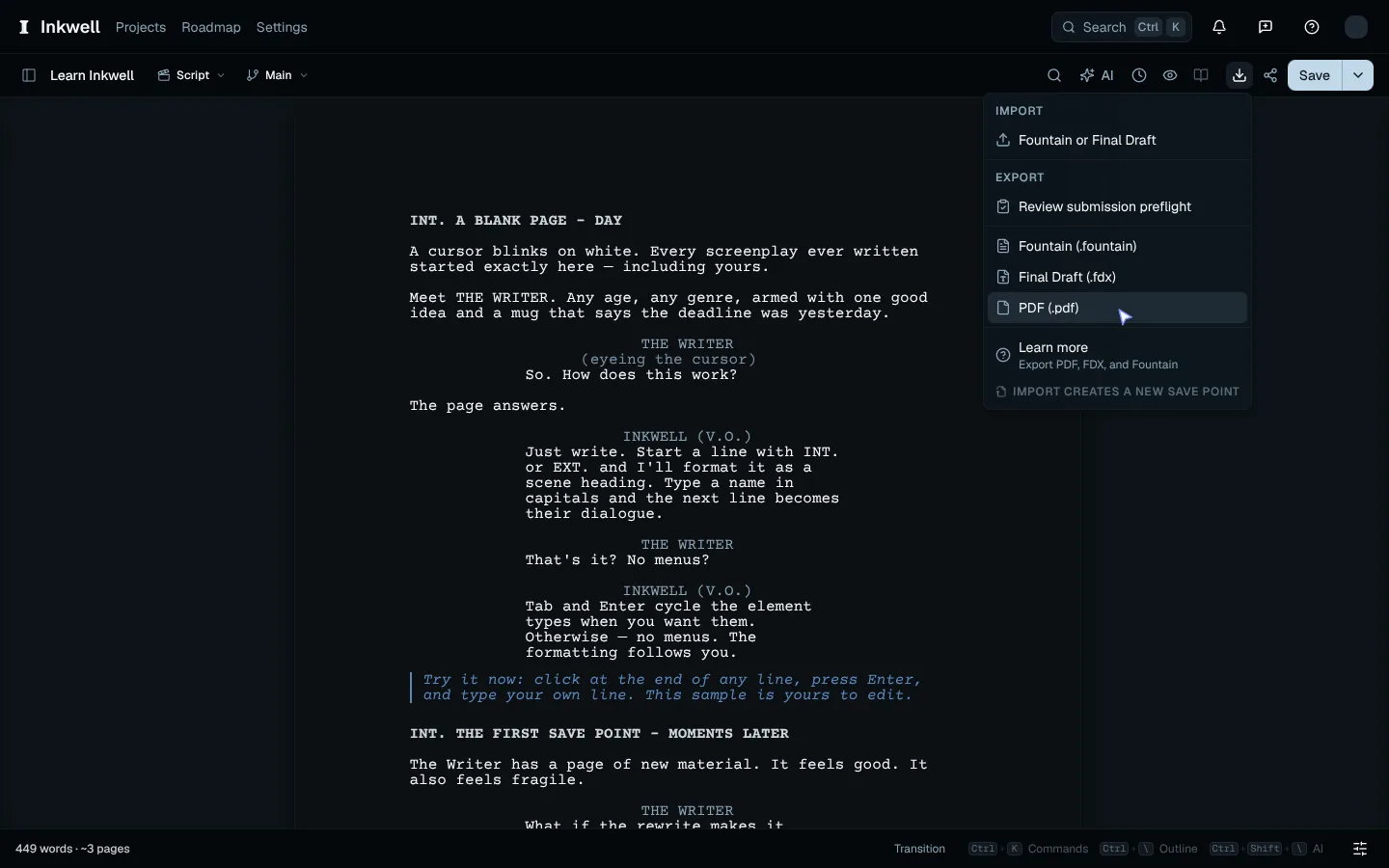The width and height of the screenshot is (1389, 868).
Task: Choose Fountain or Final Draft import
Action: [x=1119, y=141]
